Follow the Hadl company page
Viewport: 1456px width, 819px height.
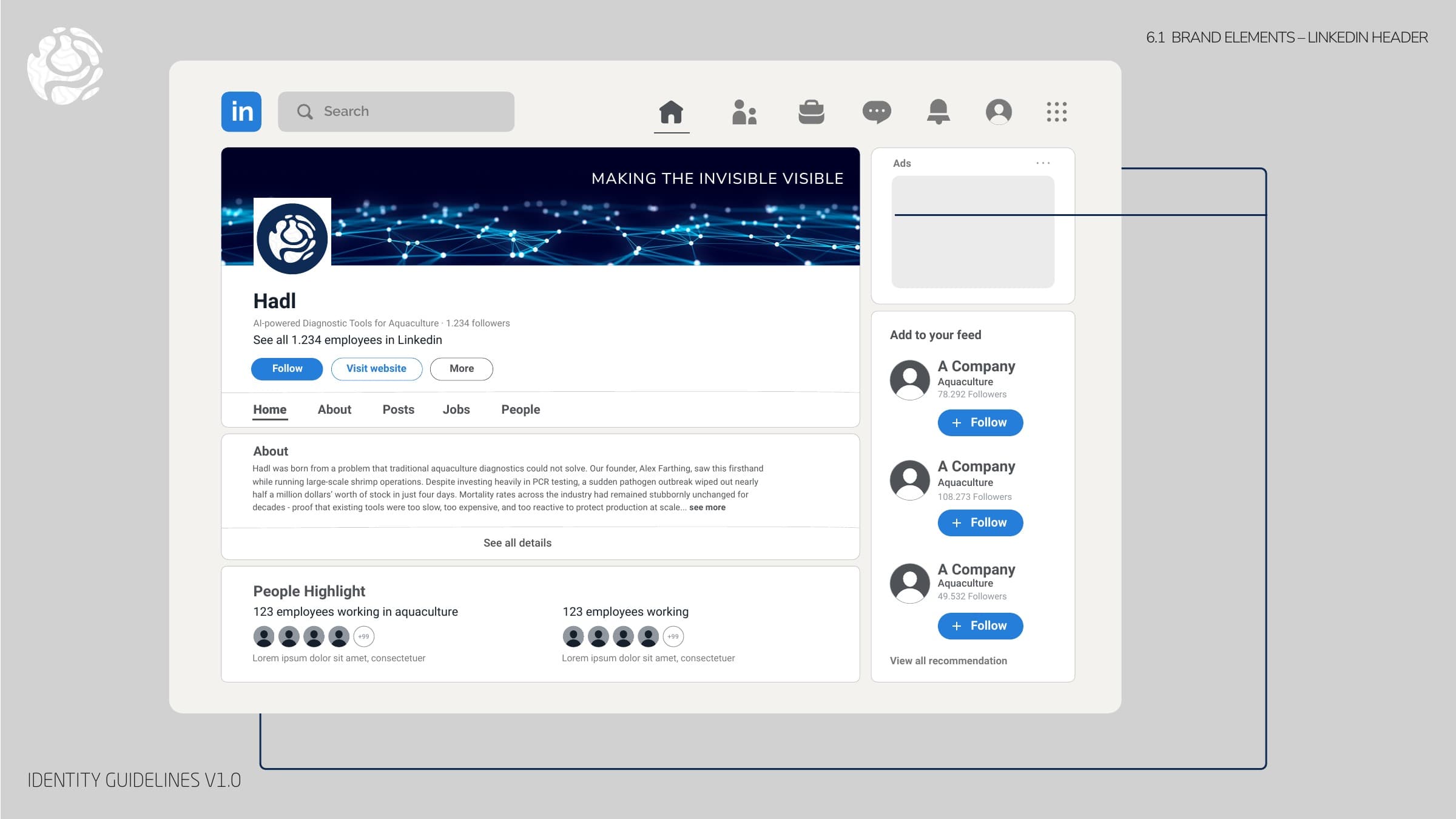287,369
